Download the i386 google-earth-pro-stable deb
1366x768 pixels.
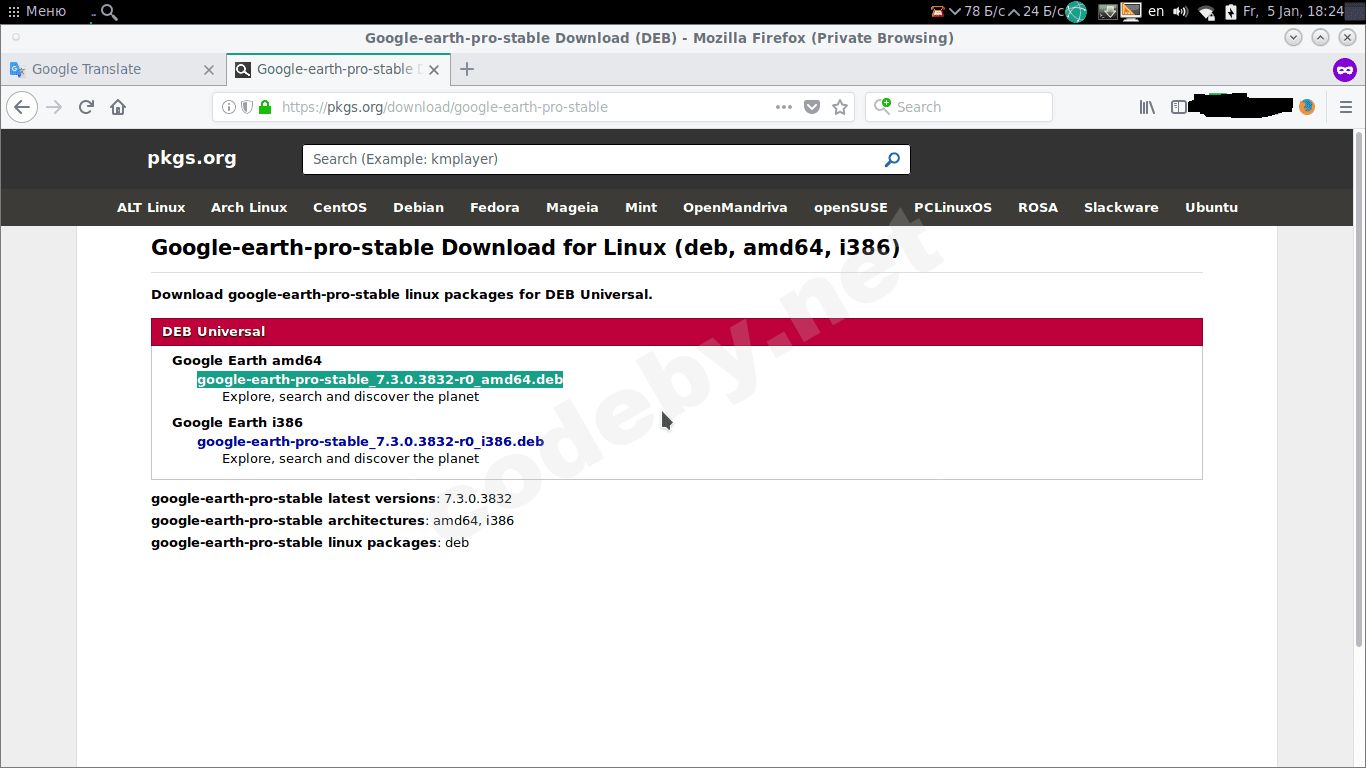point(370,441)
